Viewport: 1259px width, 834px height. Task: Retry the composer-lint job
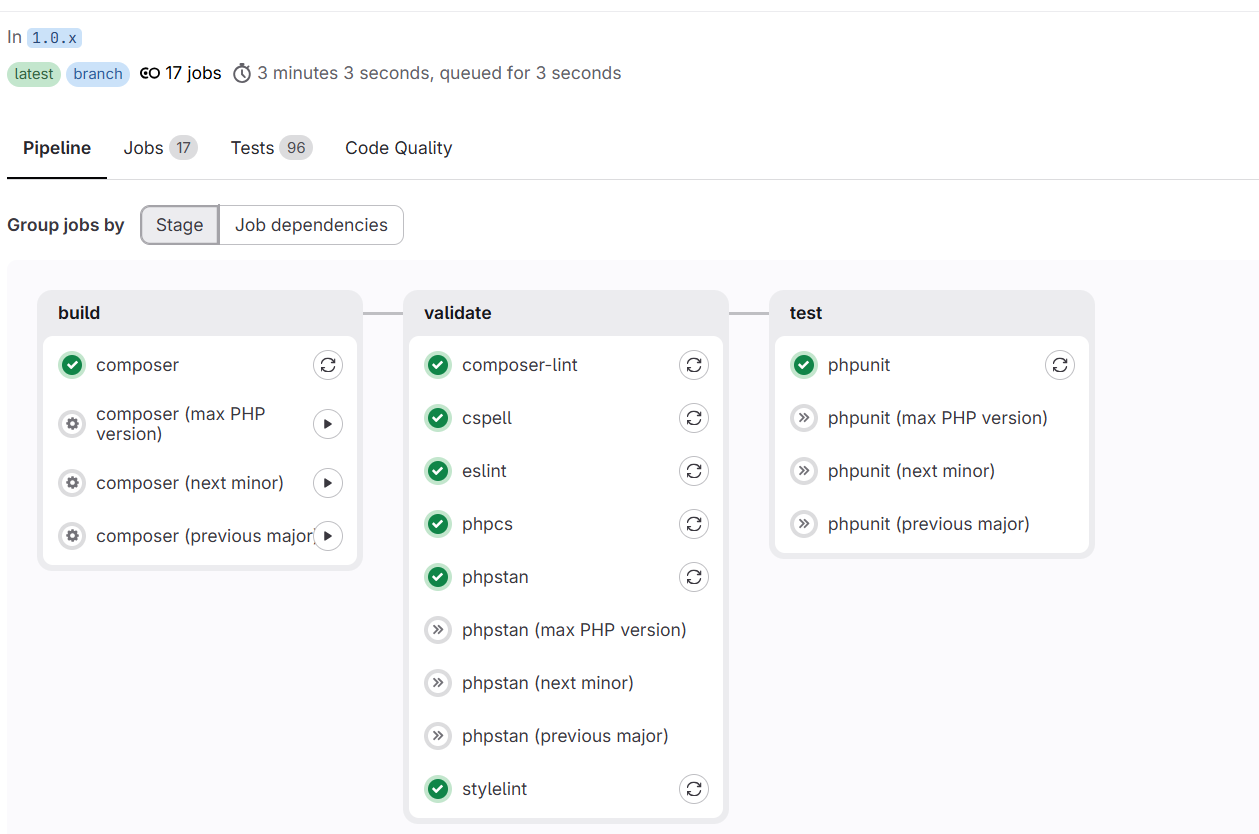(694, 365)
